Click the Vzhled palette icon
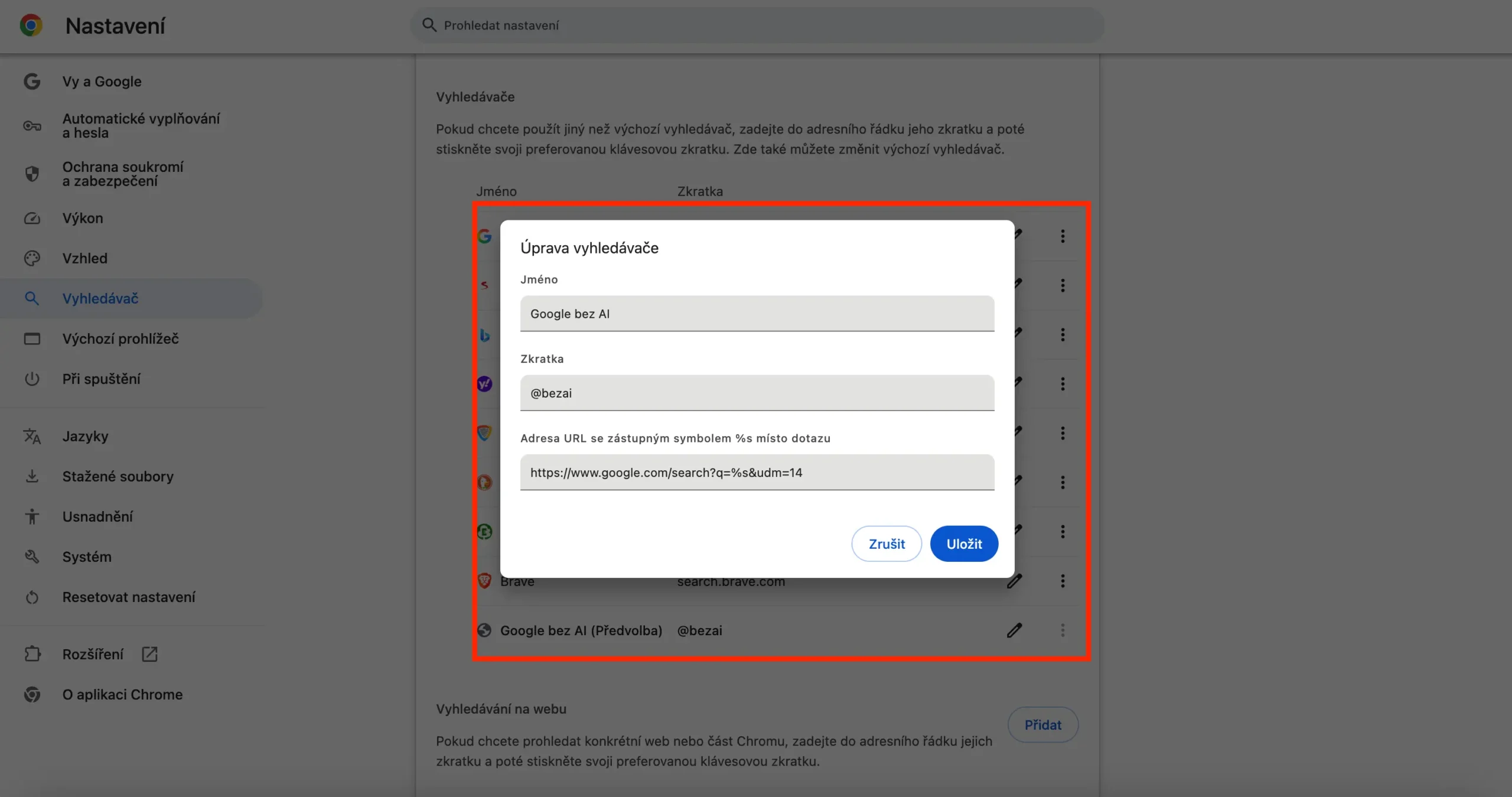The image size is (1512, 797). [32, 259]
